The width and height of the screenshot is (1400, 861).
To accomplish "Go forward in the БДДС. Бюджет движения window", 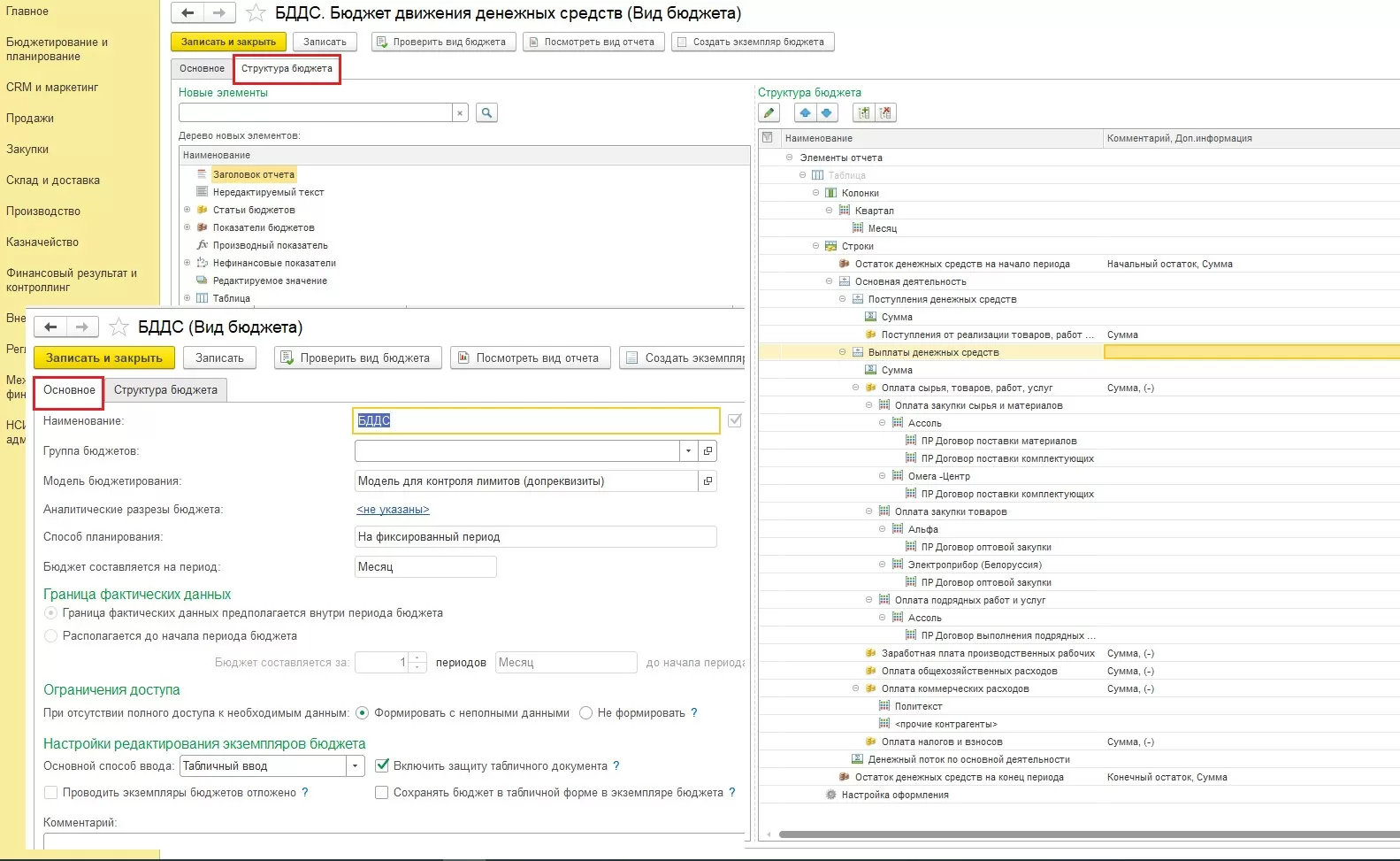I will 219,12.
